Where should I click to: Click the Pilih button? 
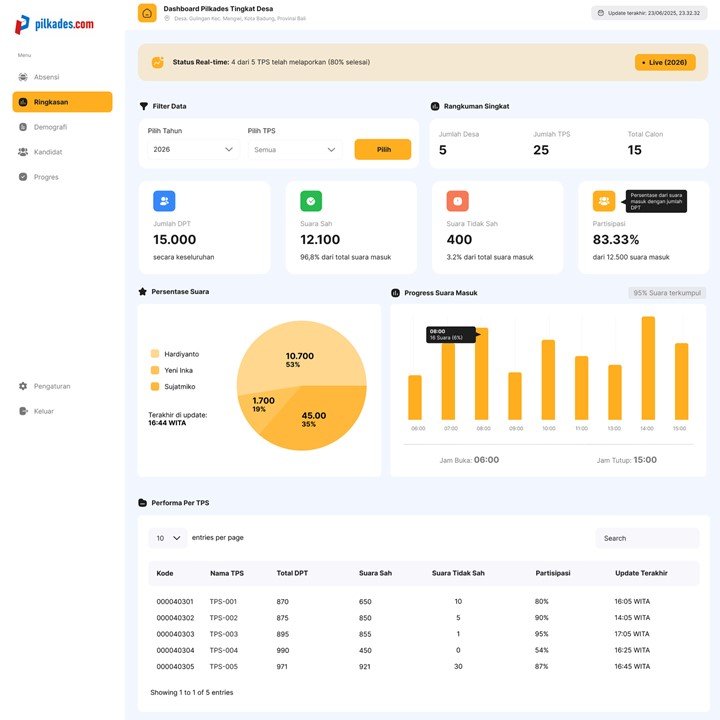click(383, 150)
